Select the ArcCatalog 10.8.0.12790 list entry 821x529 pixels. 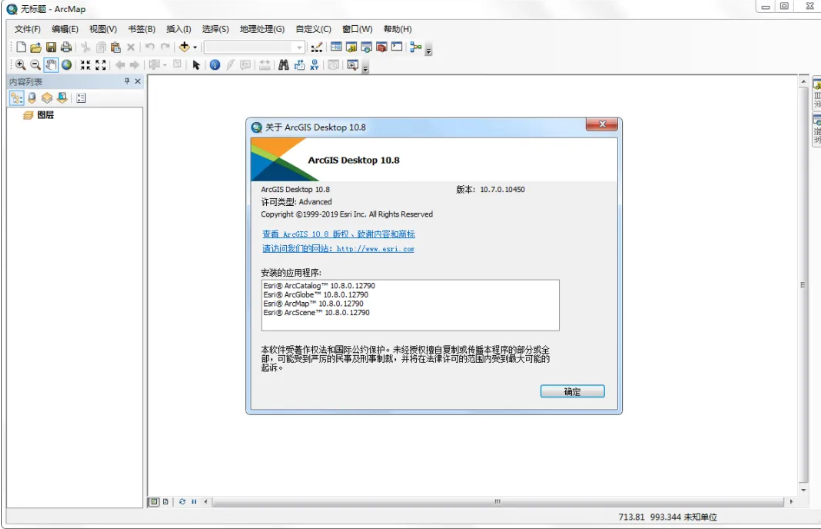tap(319, 285)
